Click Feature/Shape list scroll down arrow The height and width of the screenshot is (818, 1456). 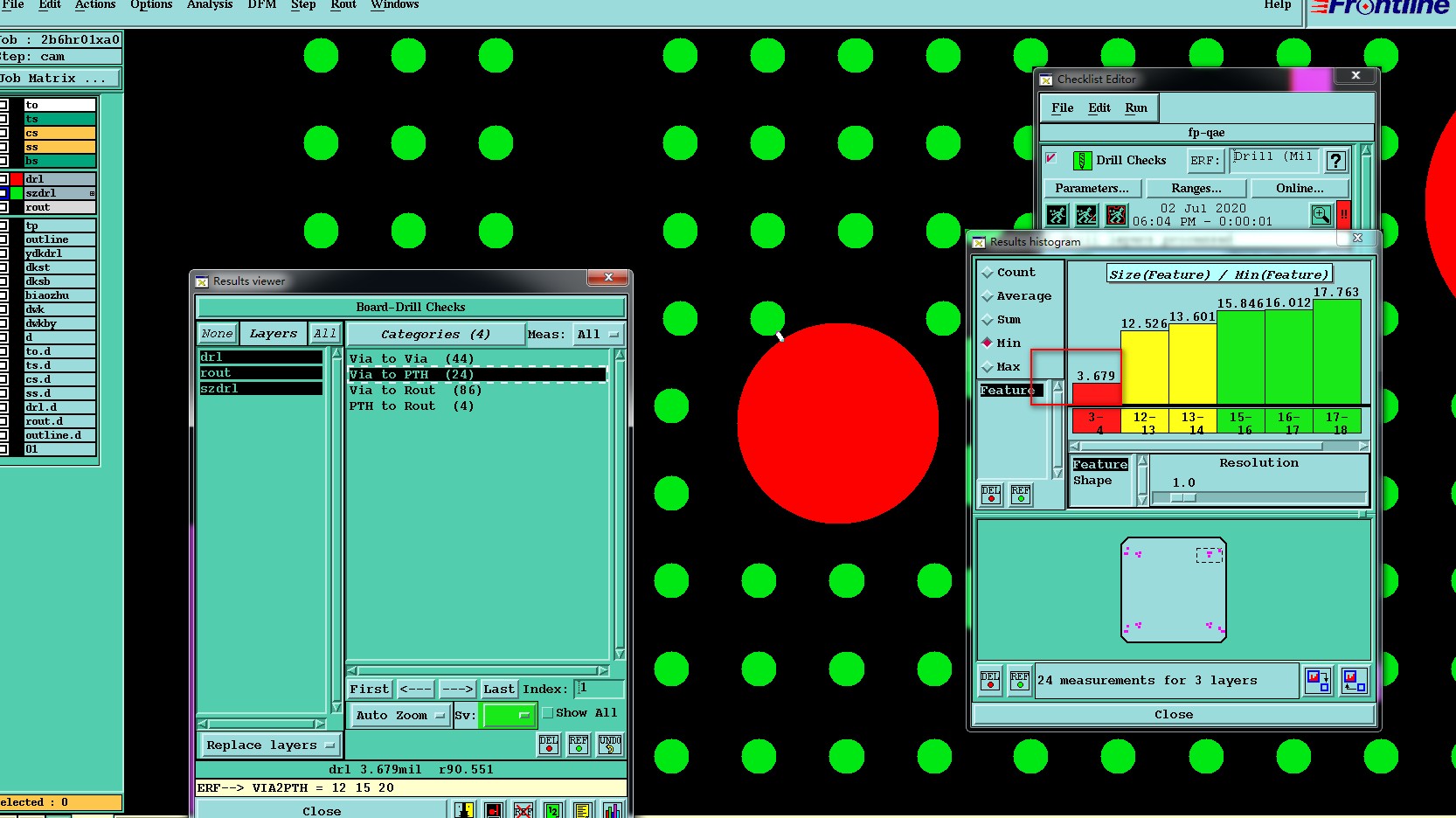[x=1142, y=501]
